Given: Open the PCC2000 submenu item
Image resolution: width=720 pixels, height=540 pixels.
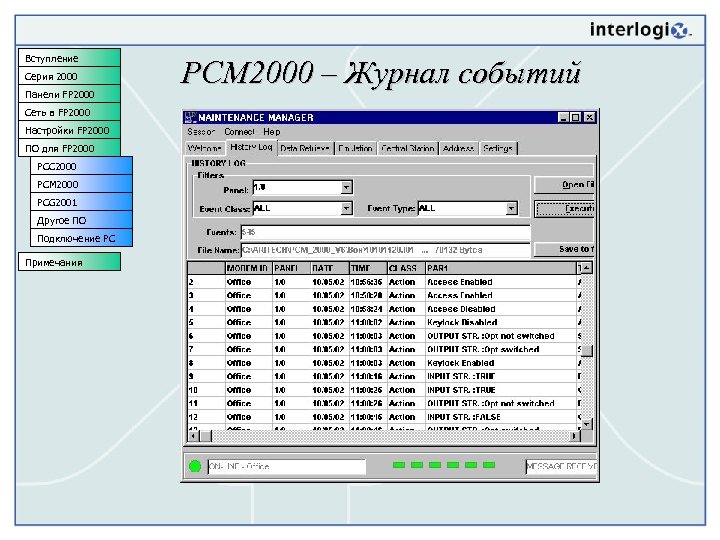Looking at the screenshot, I should pos(81,166).
